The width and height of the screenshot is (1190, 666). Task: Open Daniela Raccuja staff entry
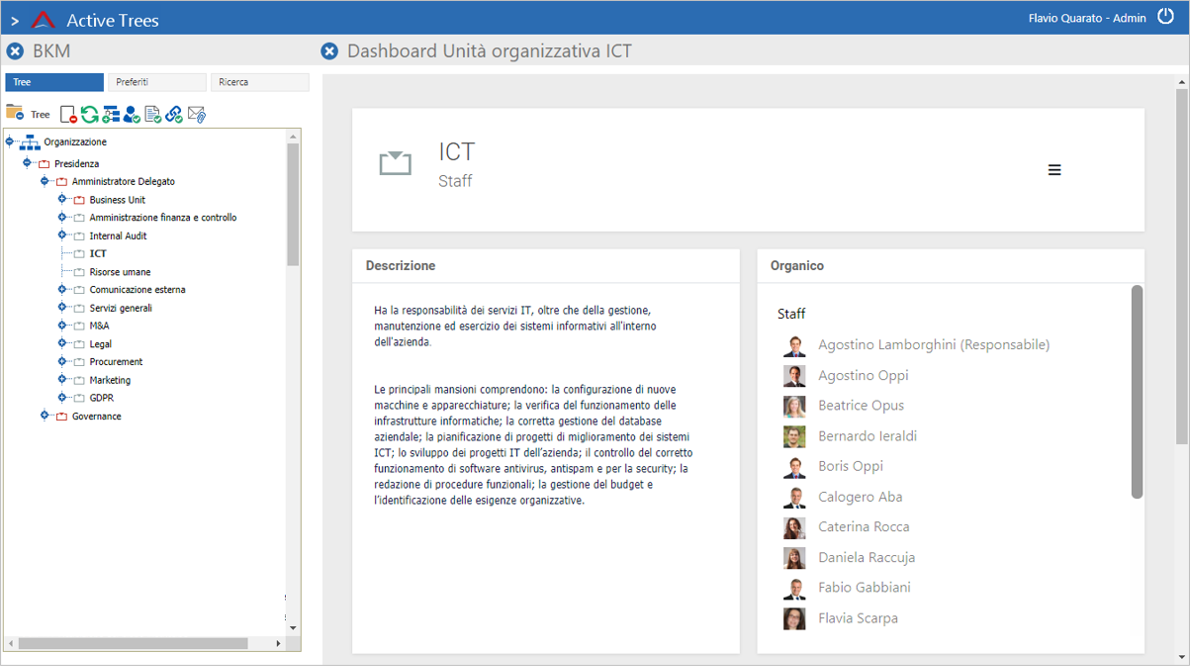[867, 558]
